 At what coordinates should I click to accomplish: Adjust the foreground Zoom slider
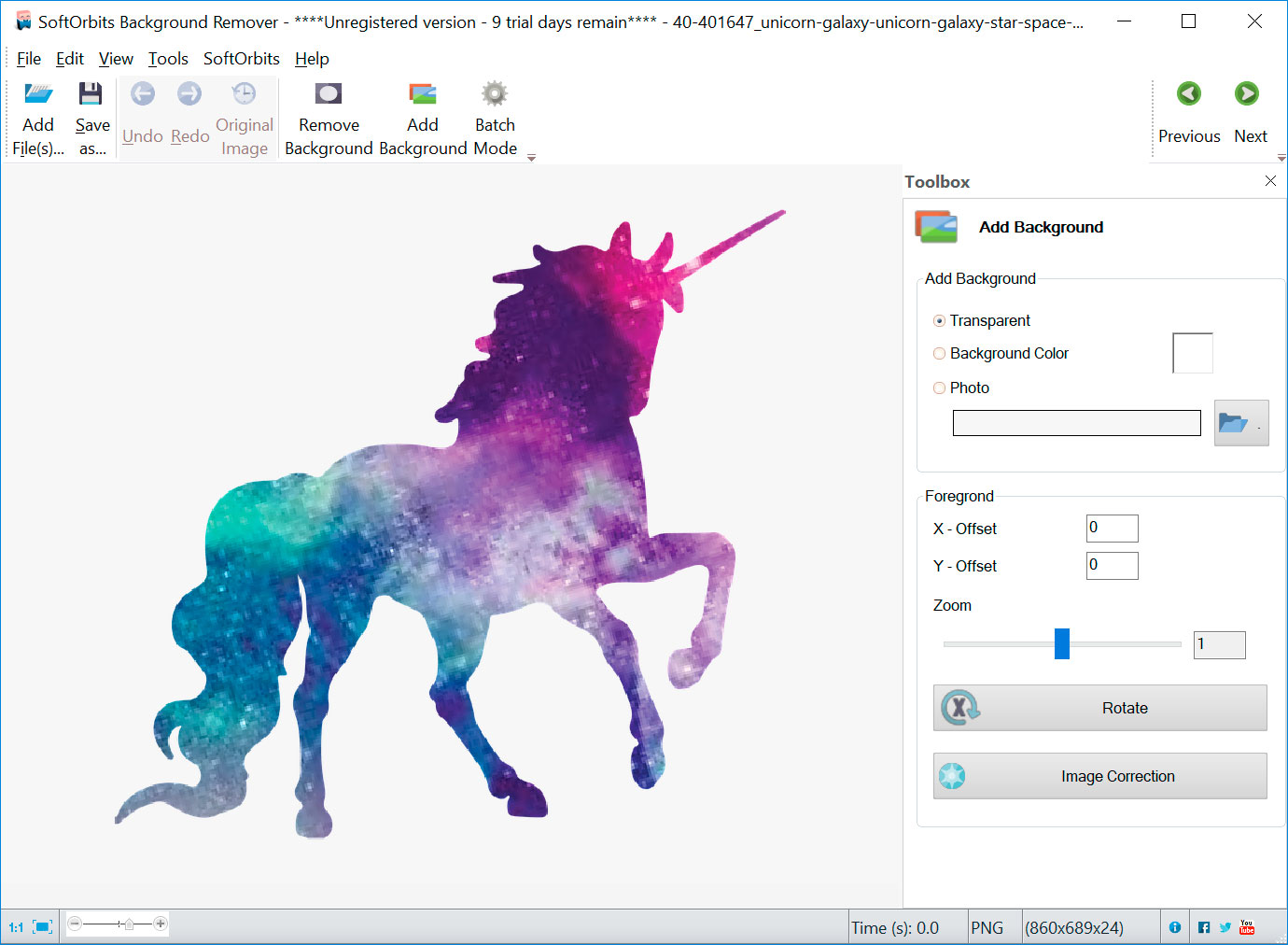pyautogui.click(x=1061, y=644)
